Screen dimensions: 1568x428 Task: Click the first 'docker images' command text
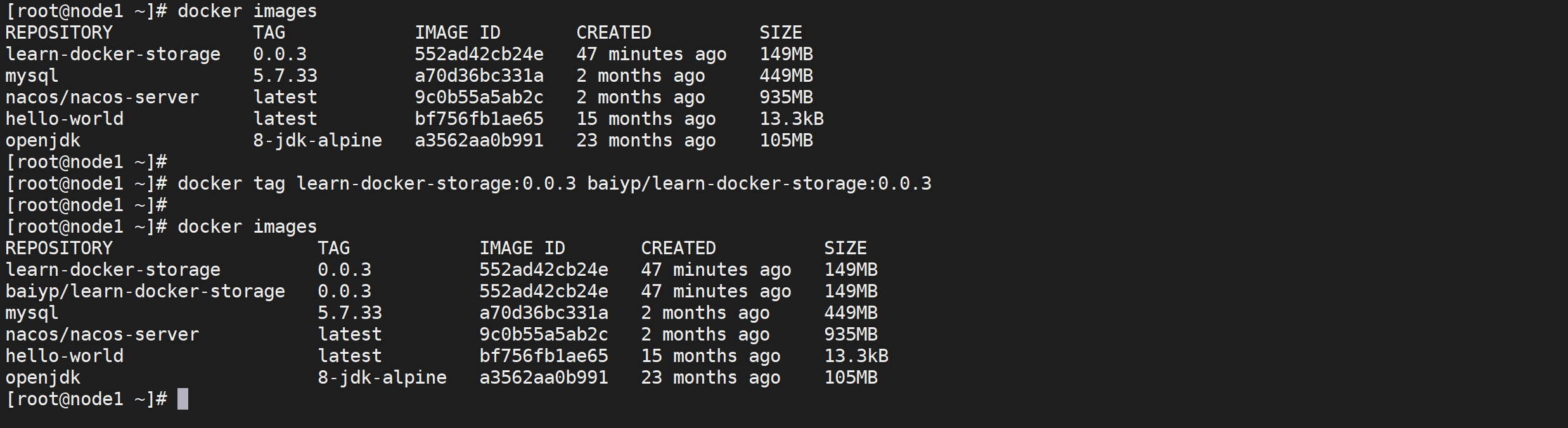tap(247, 11)
